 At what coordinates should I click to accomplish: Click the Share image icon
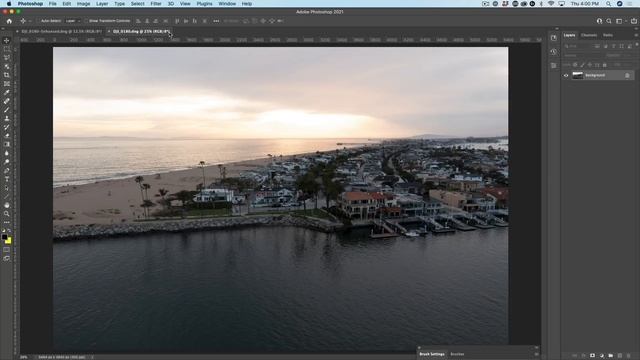point(634,21)
